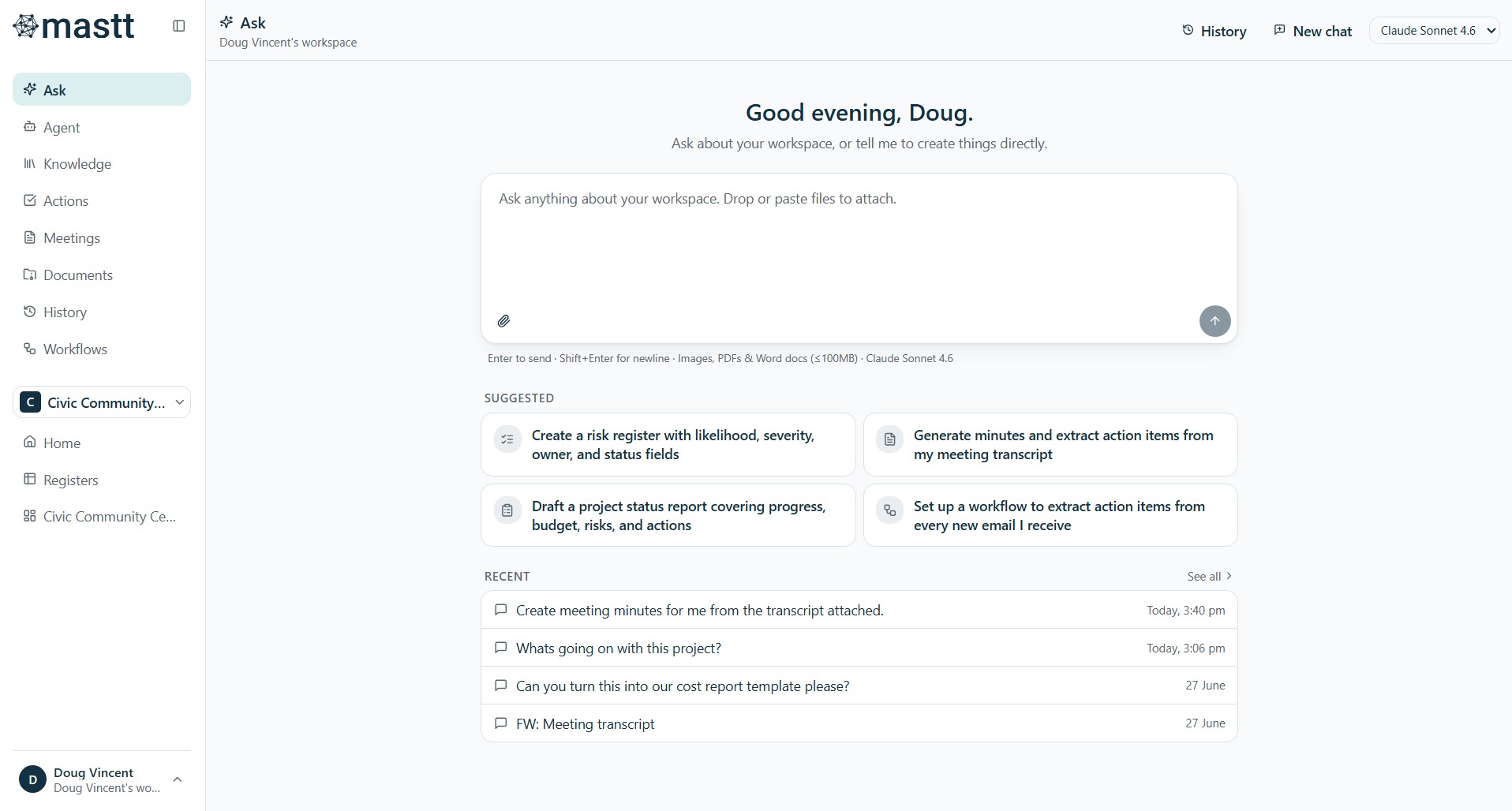Click the Registers table icon
The width and height of the screenshot is (1512, 811).
click(x=30, y=479)
